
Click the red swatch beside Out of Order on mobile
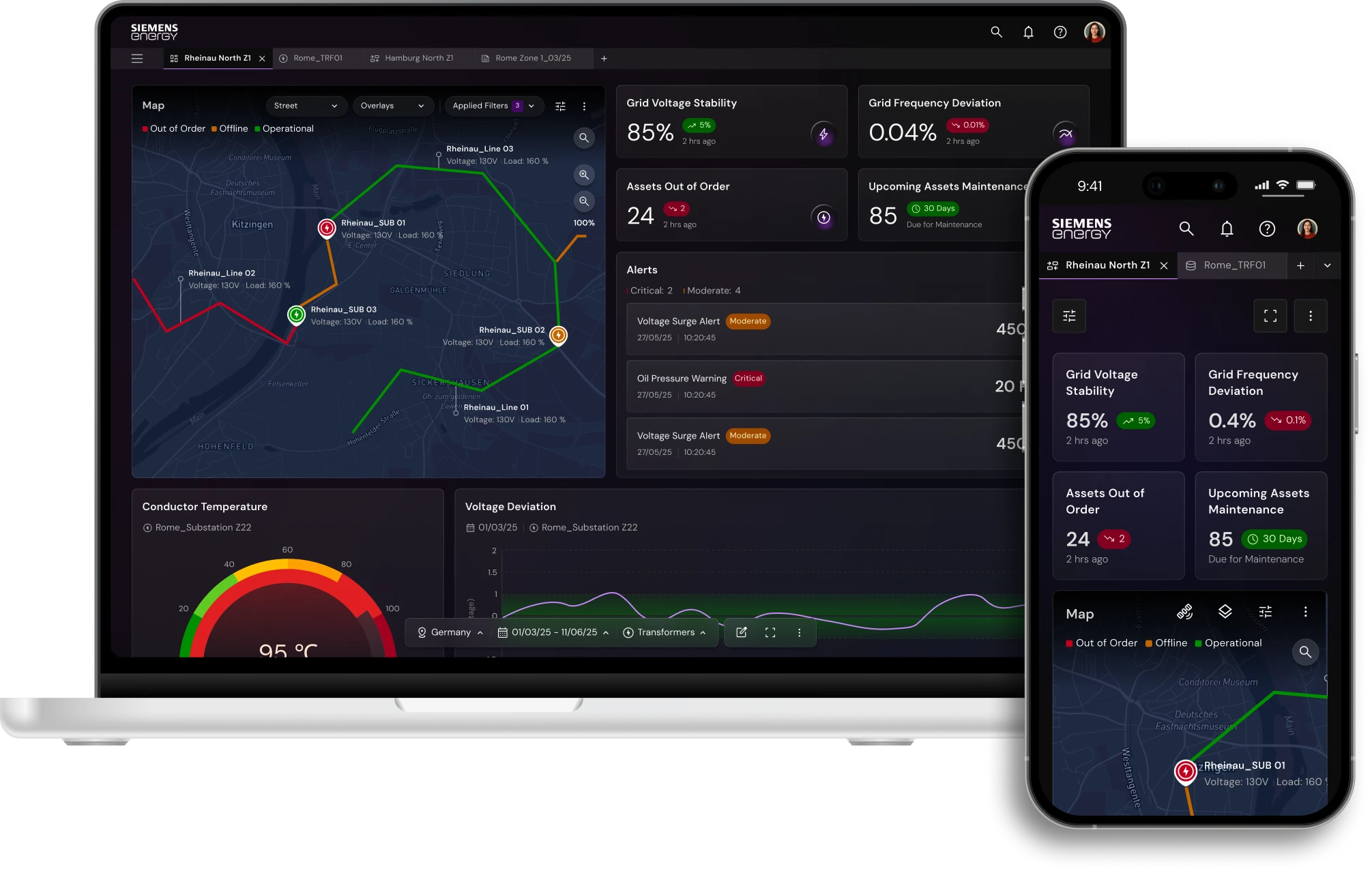coord(1068,643)
